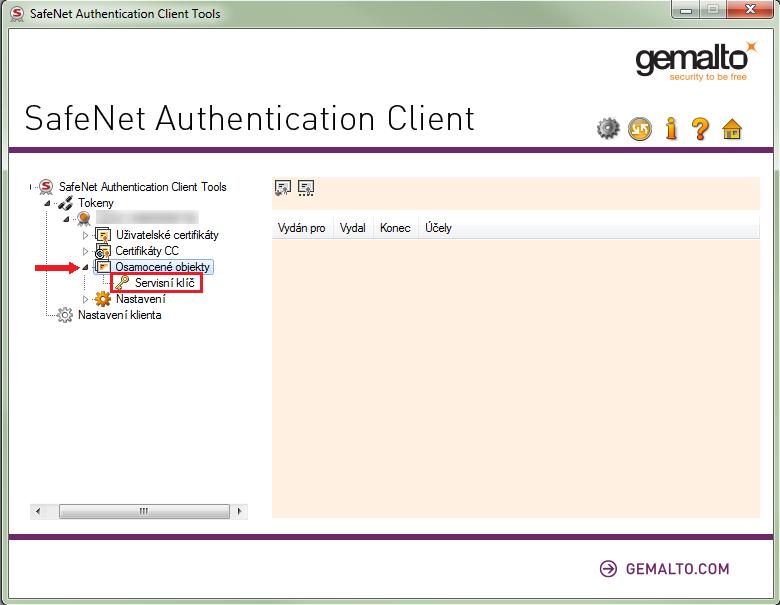Close the SafeNet Authentication Client Tools window
Image resolution: width=780 pixels, height=605 pixels.
click(x=751, y=10)
